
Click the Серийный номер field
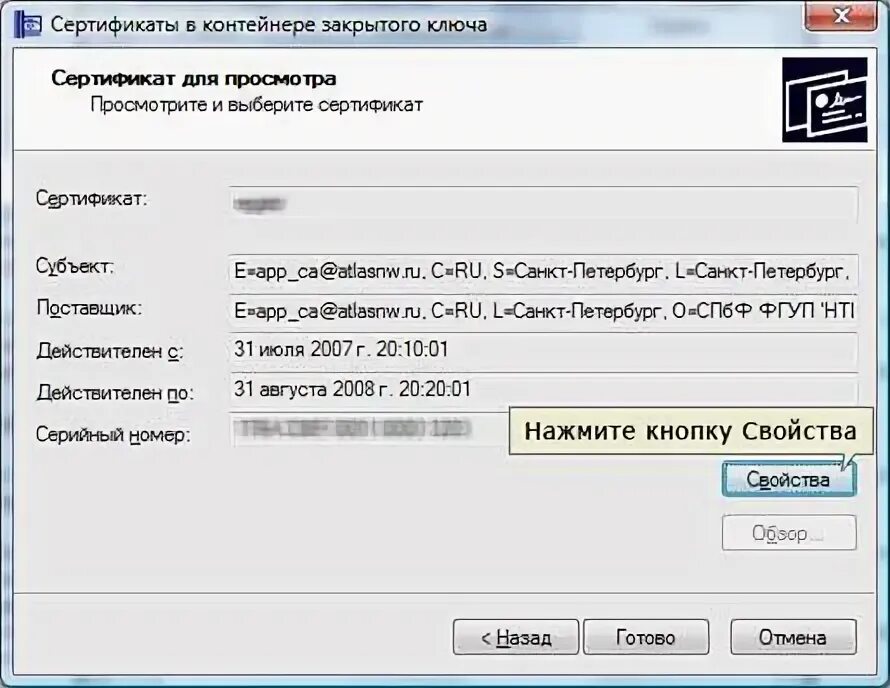coord(369,430)
